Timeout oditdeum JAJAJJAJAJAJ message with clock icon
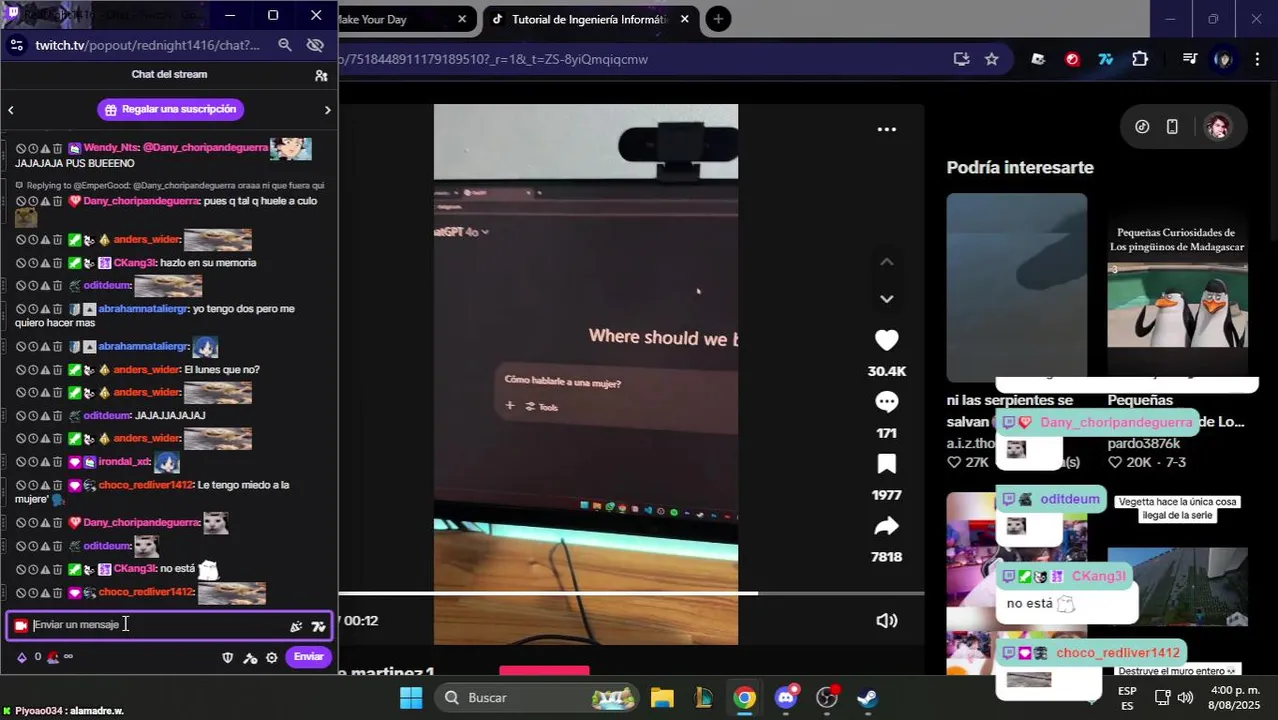 (x=33, y=415)
